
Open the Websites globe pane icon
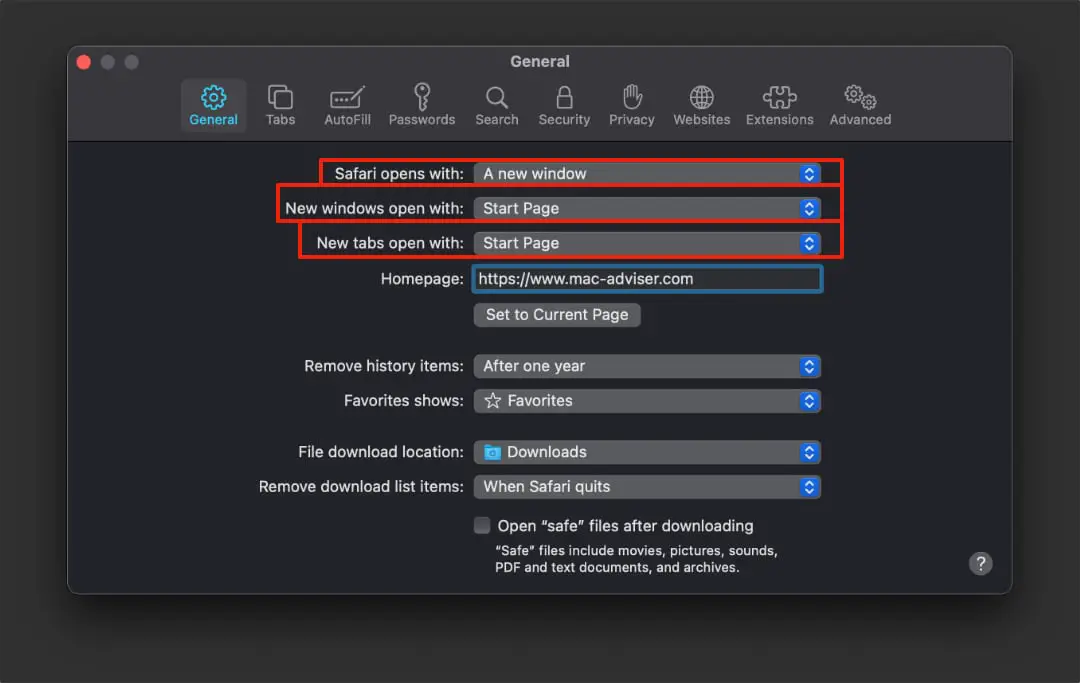701,98
